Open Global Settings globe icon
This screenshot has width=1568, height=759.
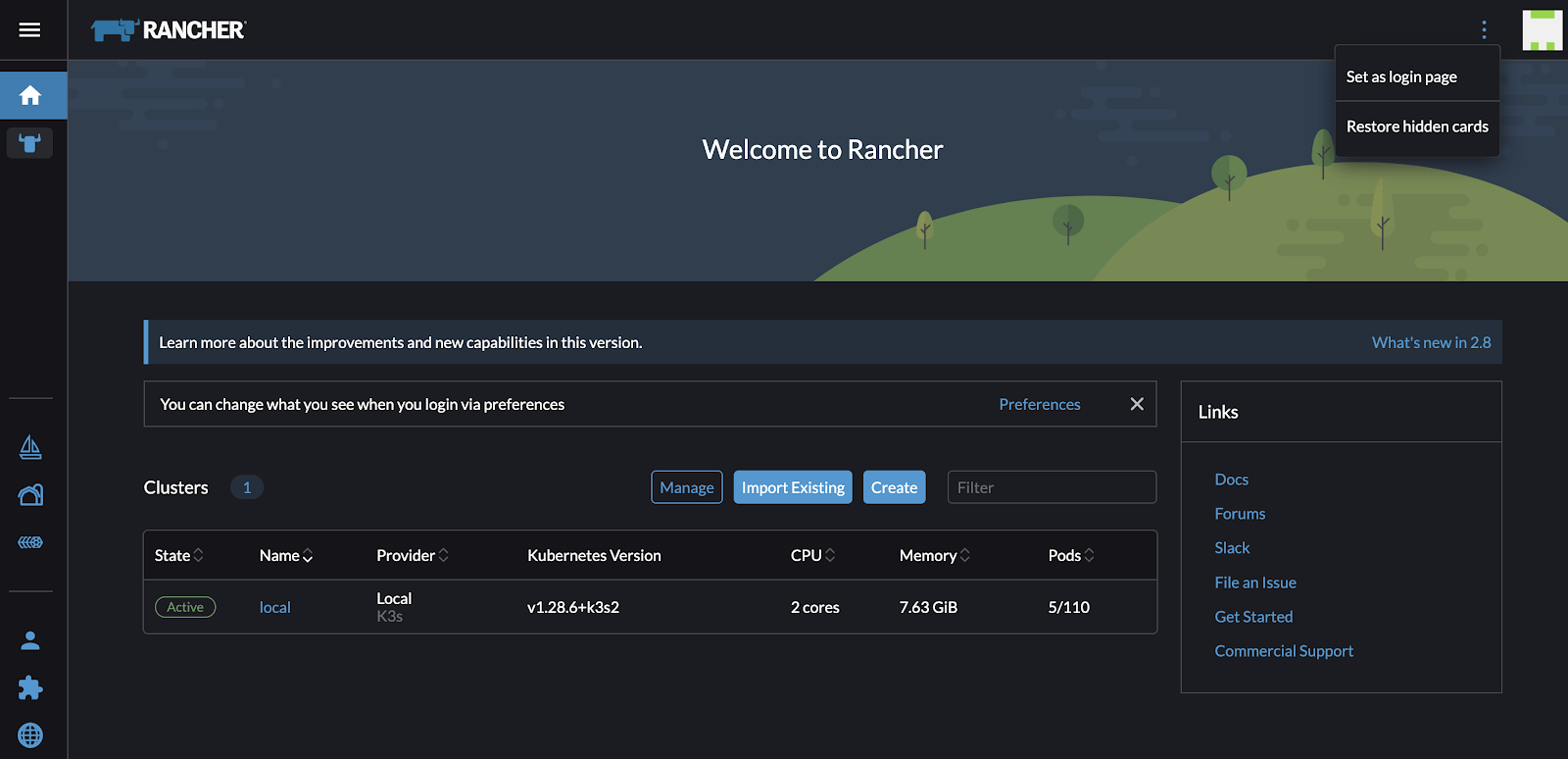click(30, 734)
